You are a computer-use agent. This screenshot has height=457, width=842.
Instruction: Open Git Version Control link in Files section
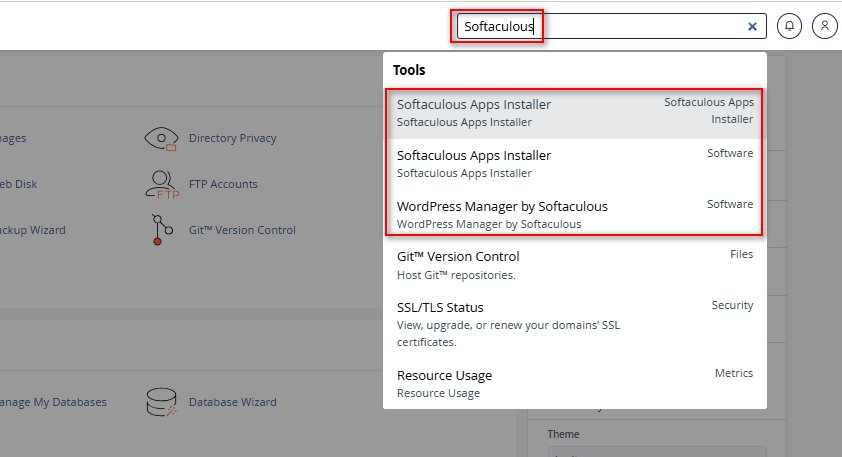(242, 230)
